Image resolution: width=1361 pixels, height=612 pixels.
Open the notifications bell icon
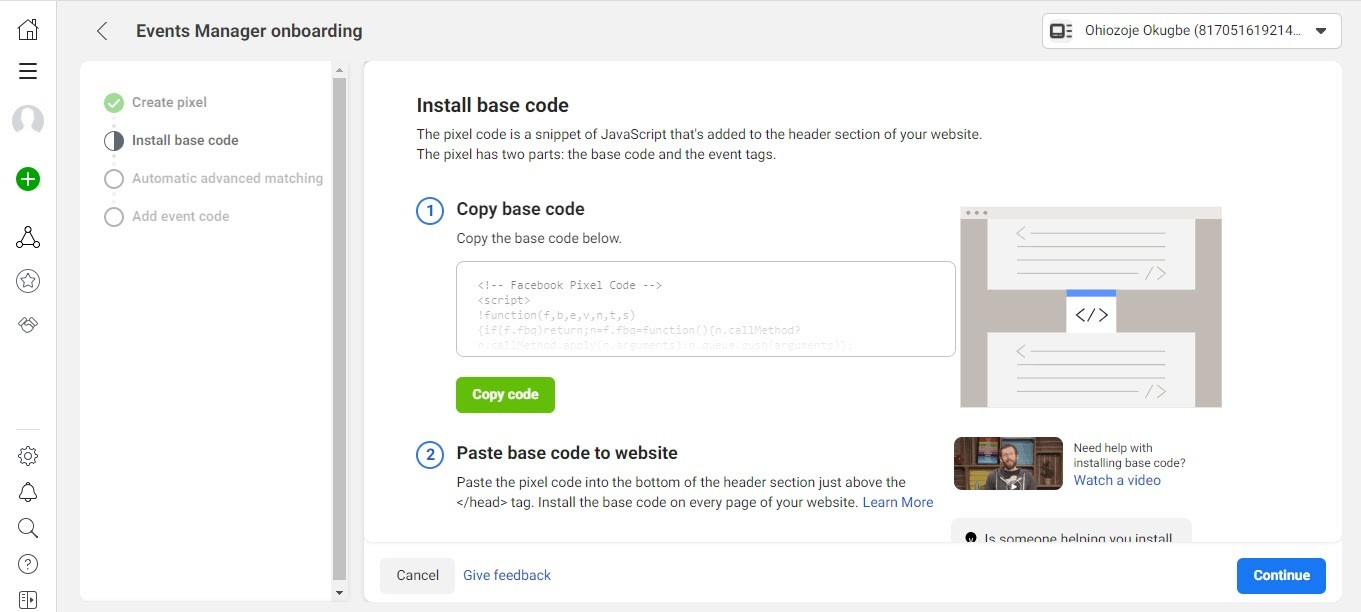click(x=28, y=492)
